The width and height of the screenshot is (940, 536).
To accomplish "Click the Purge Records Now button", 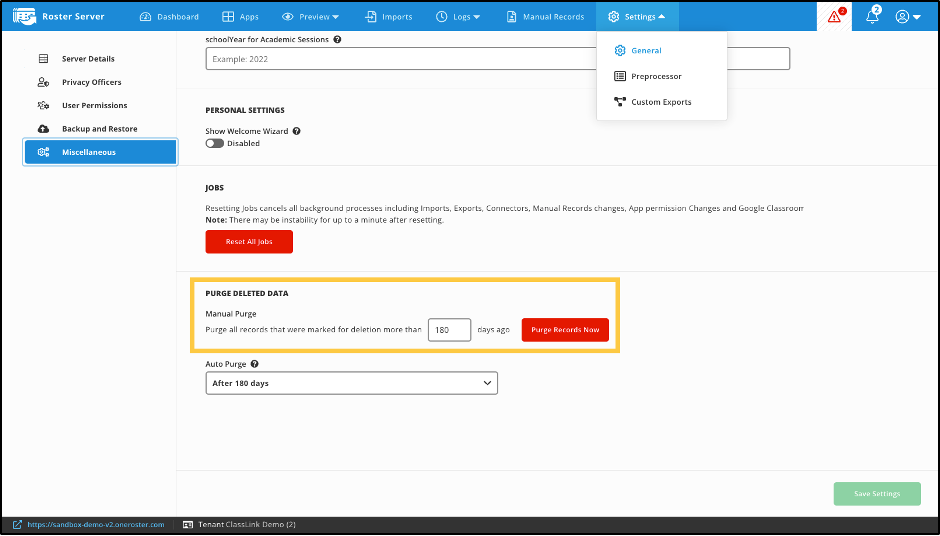I will pos(565,330).
